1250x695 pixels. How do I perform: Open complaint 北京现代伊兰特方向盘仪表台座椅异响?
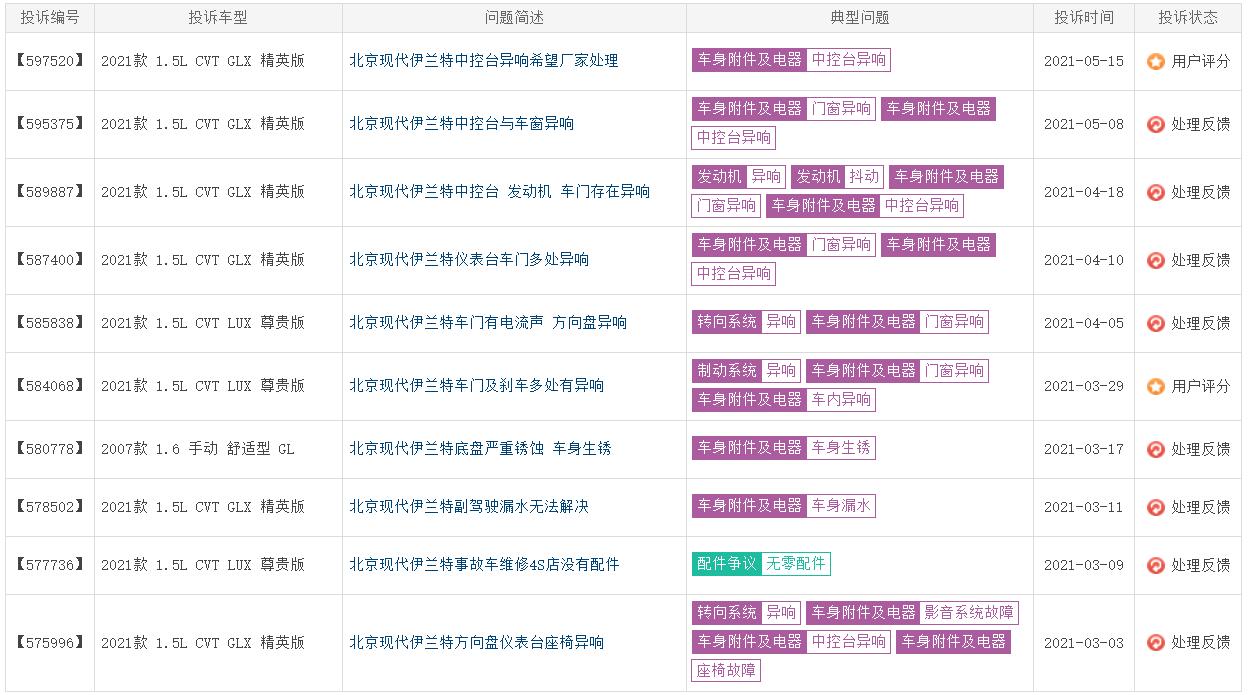(x=477, y=643)
